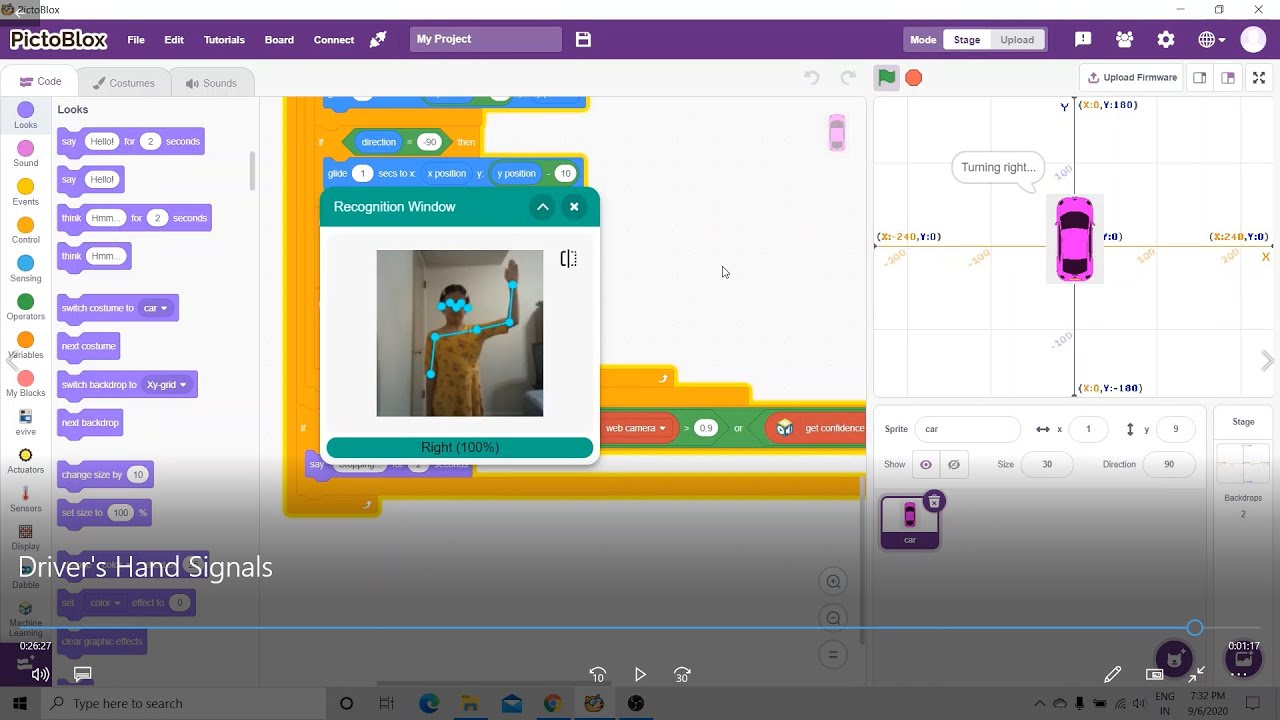
Task: Zoom out on the script workspace
Action: [832, 619]
